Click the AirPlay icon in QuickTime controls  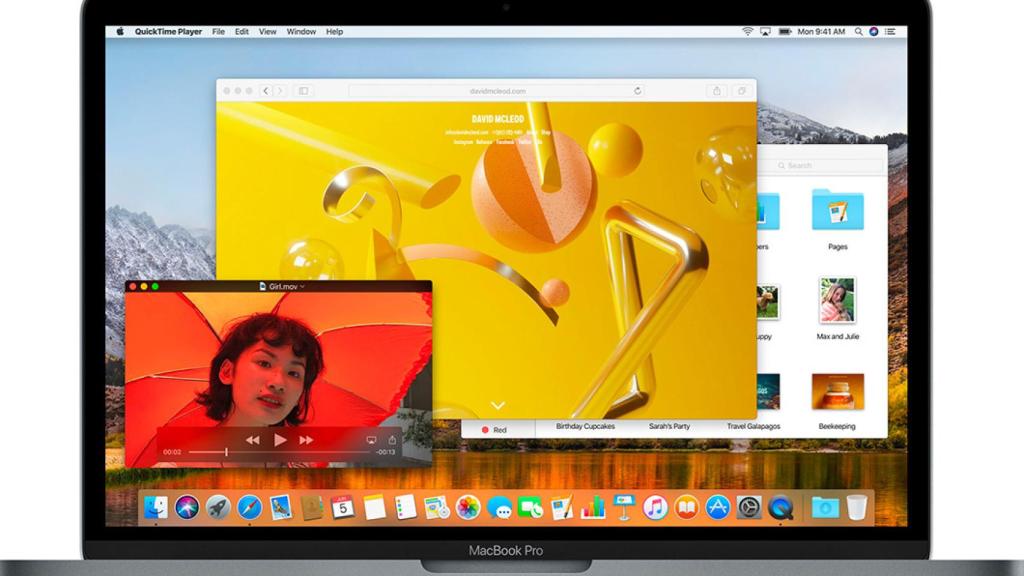(370, 440)
